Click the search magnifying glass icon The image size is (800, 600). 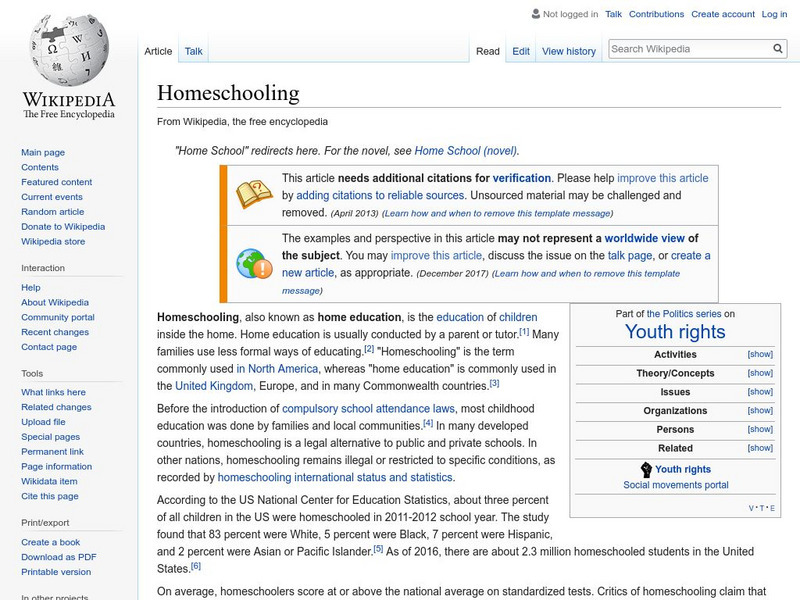click(x=779, y=48)
